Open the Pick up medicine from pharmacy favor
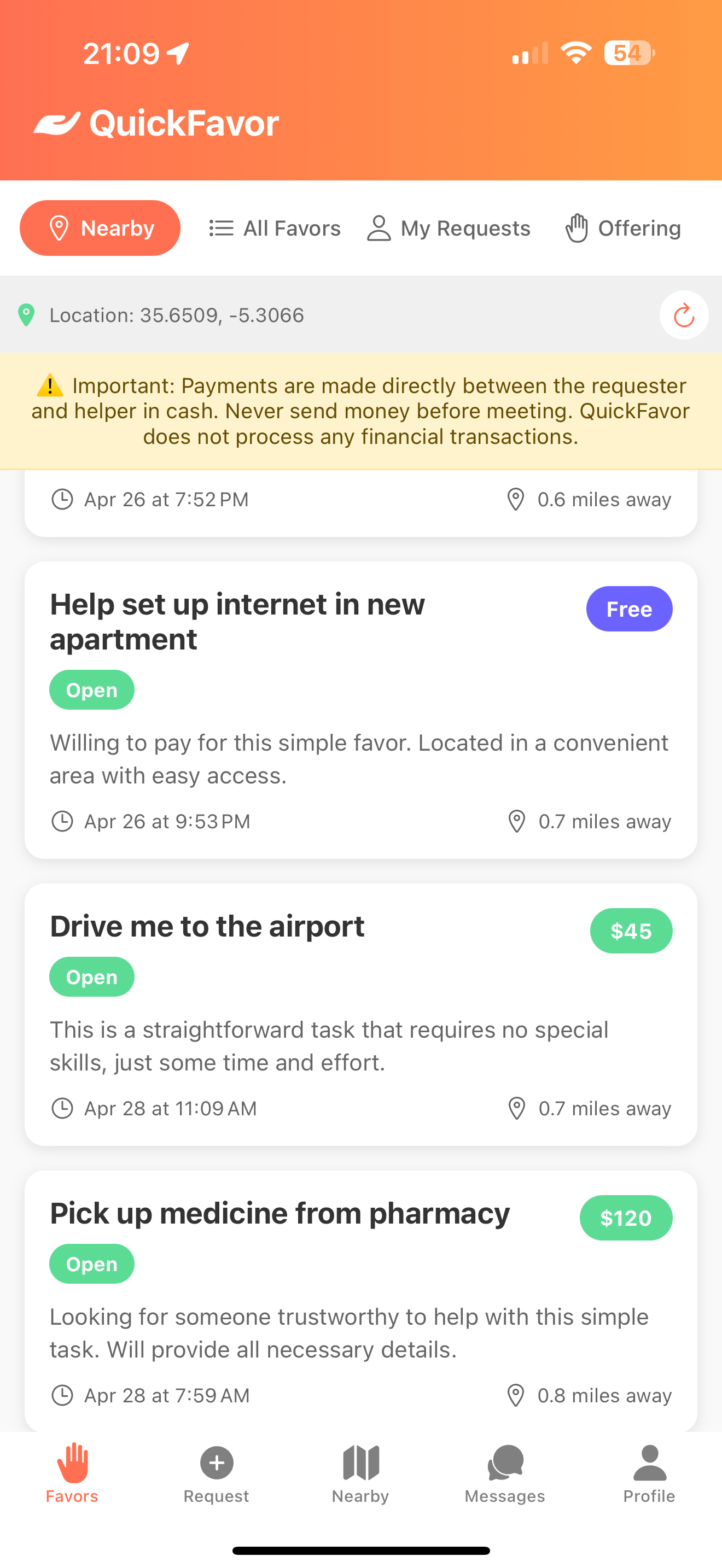The height and width of the screenshot is (1568, 722). click(280, 1213)
